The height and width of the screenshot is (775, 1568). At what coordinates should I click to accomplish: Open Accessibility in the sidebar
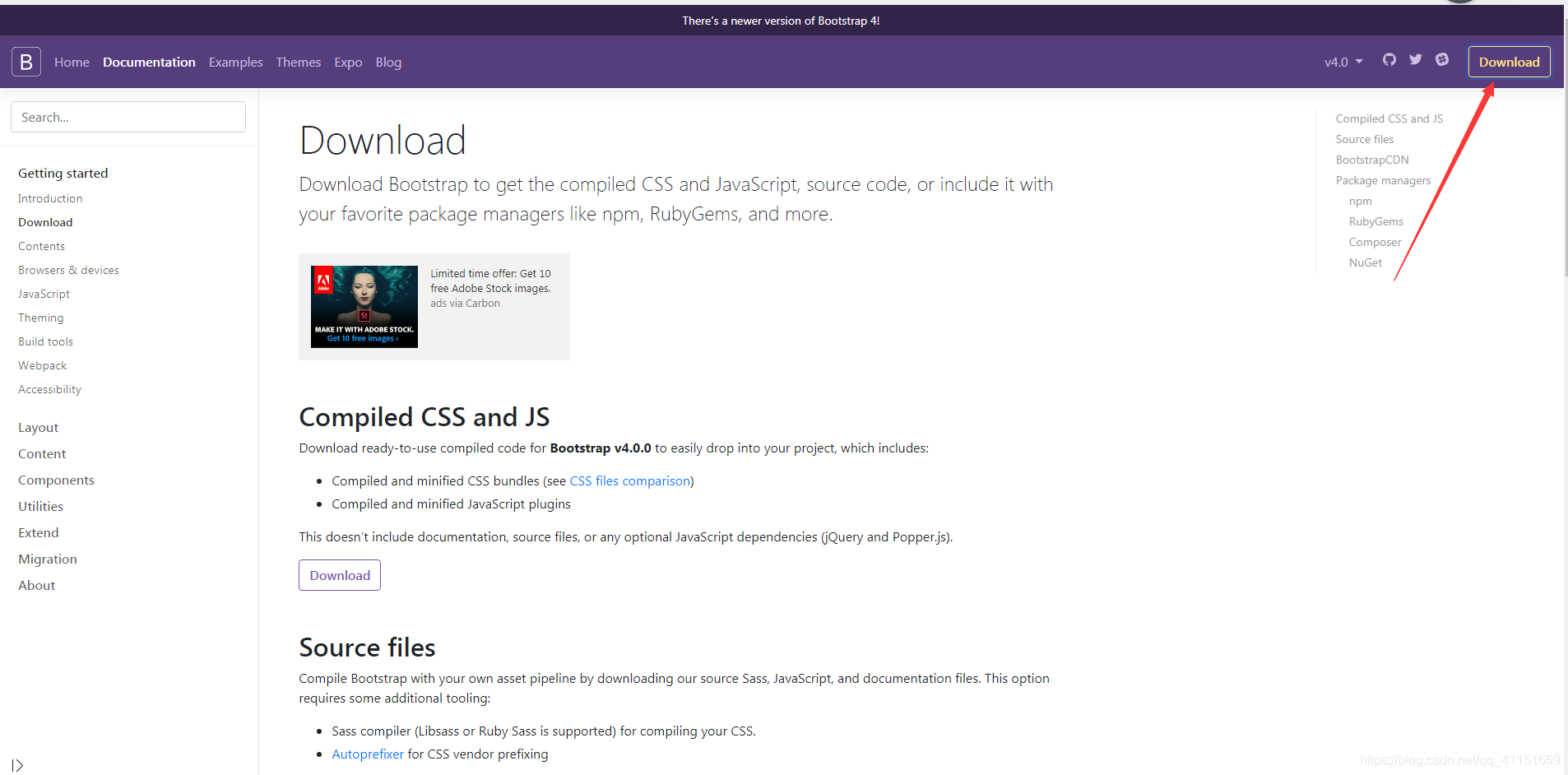pos(49,389)
